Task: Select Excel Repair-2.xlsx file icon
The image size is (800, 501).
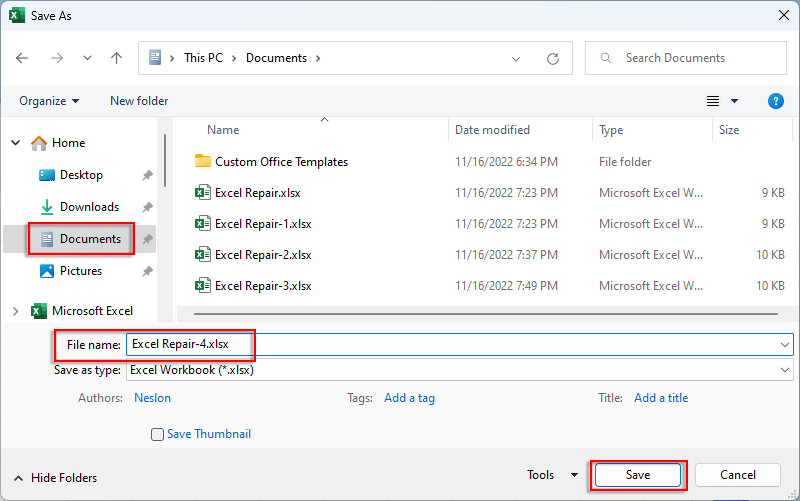Action: pyautogui.click(x=202, y=255)
